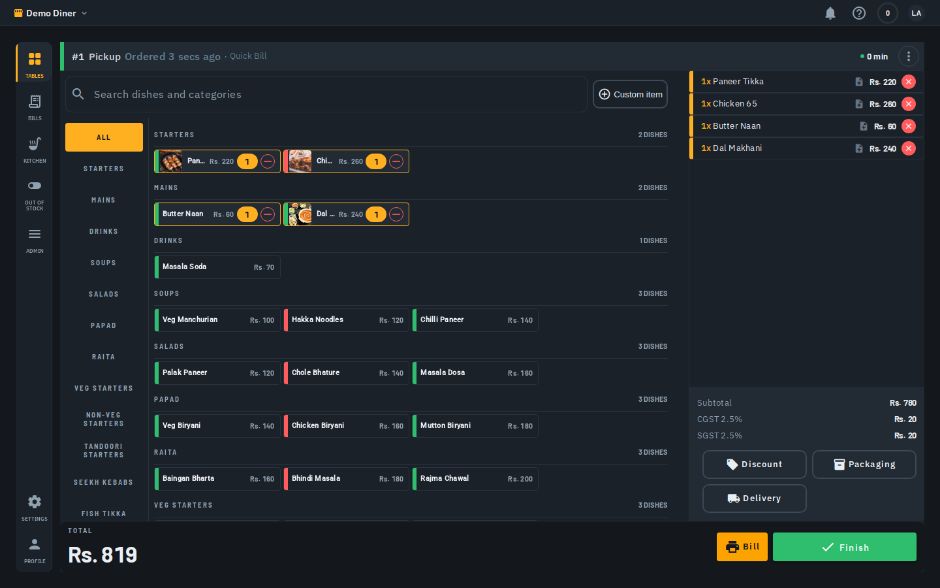940x588 pixels.
Task: Focus the search dishes and categories field
Action: click(x=327, y=94)
